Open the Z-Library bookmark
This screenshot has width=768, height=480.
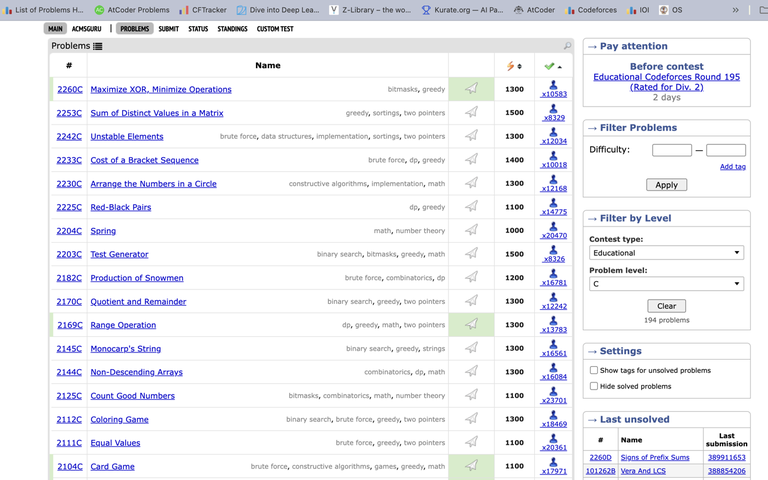coord(370,10)
